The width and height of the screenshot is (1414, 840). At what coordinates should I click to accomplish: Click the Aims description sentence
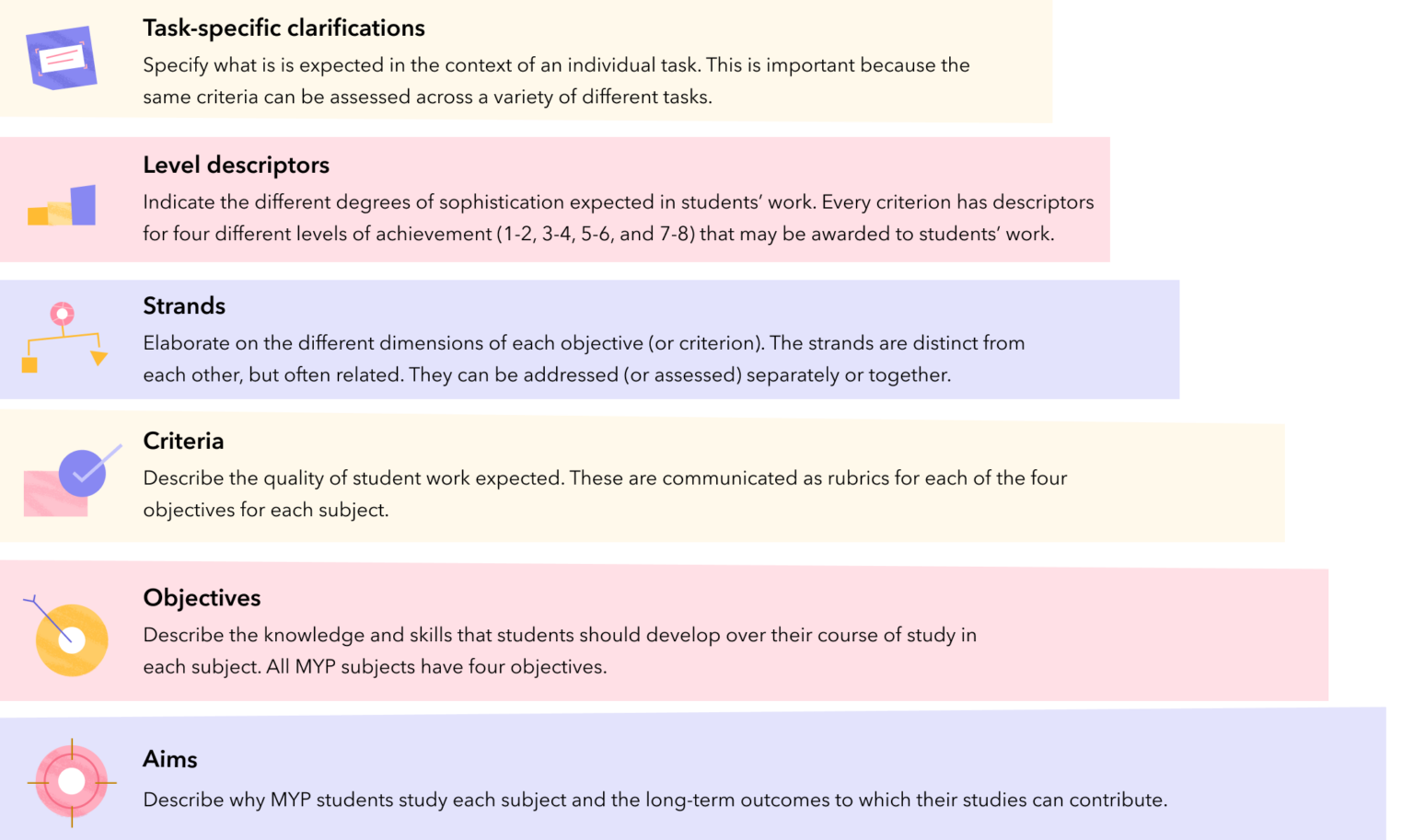(655, 800)
